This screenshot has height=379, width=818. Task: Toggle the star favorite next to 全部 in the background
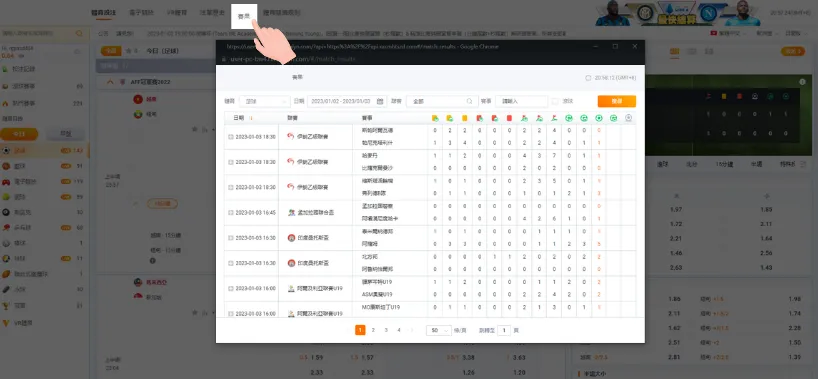pyautogui.click(x=128, y=51)
